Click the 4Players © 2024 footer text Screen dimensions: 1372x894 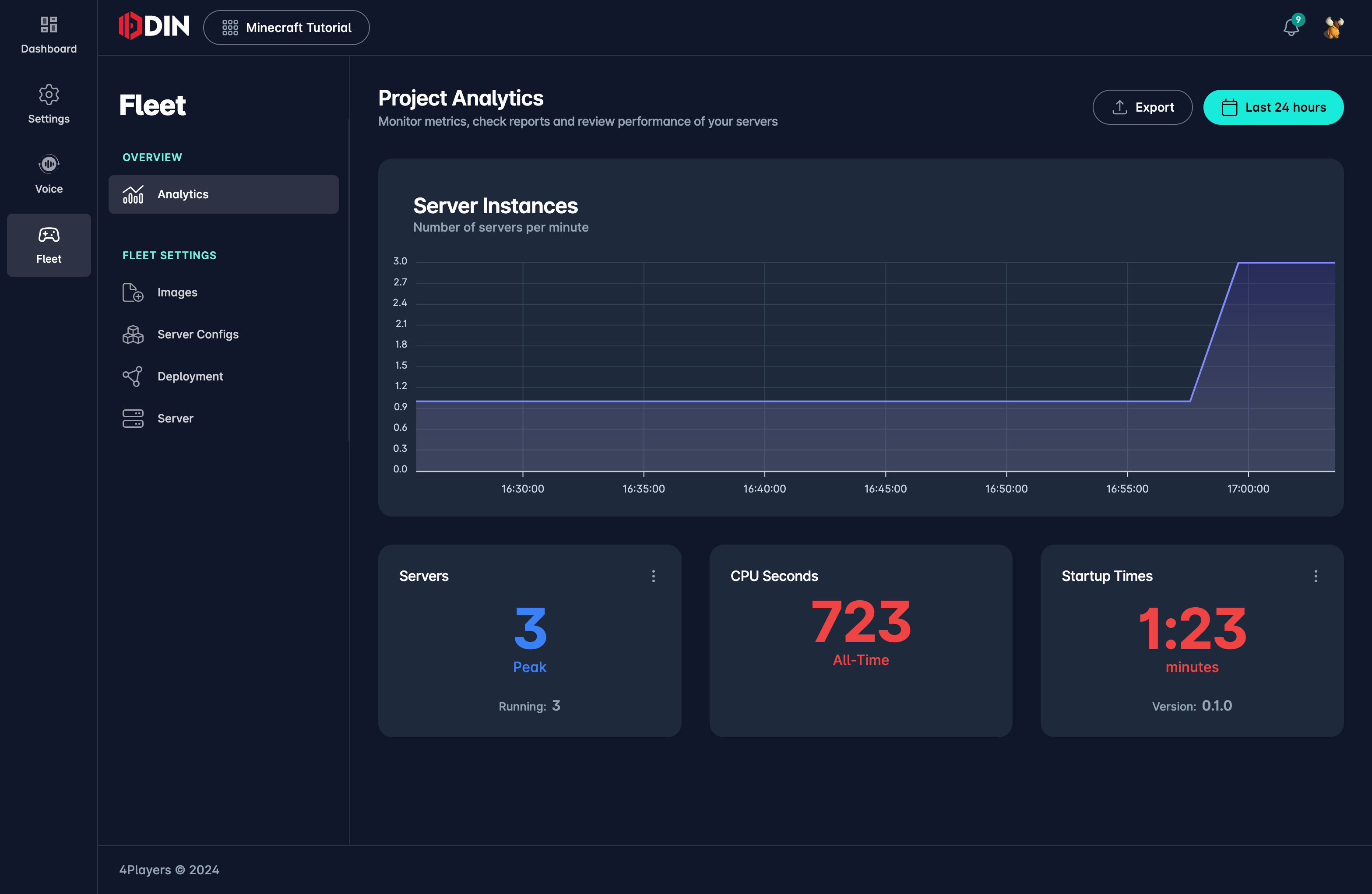click(169, 870)
